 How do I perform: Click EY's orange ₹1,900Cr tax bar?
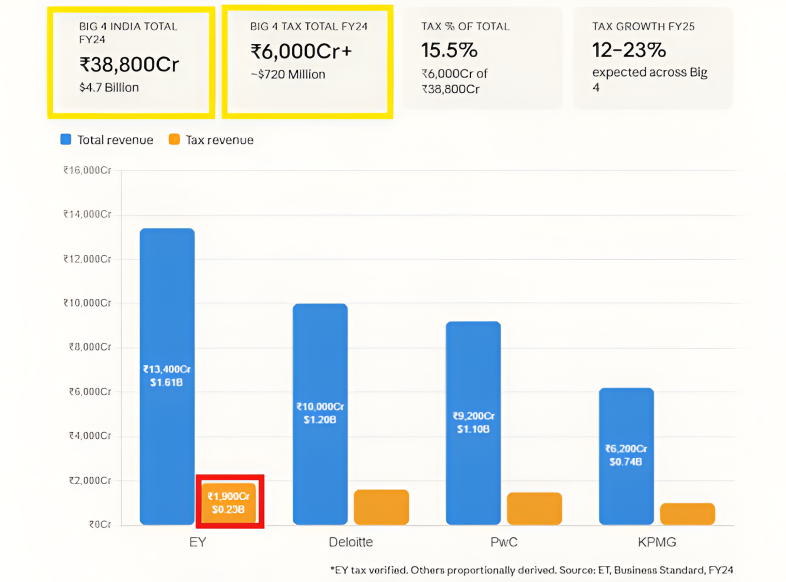(x=229, y=501)
